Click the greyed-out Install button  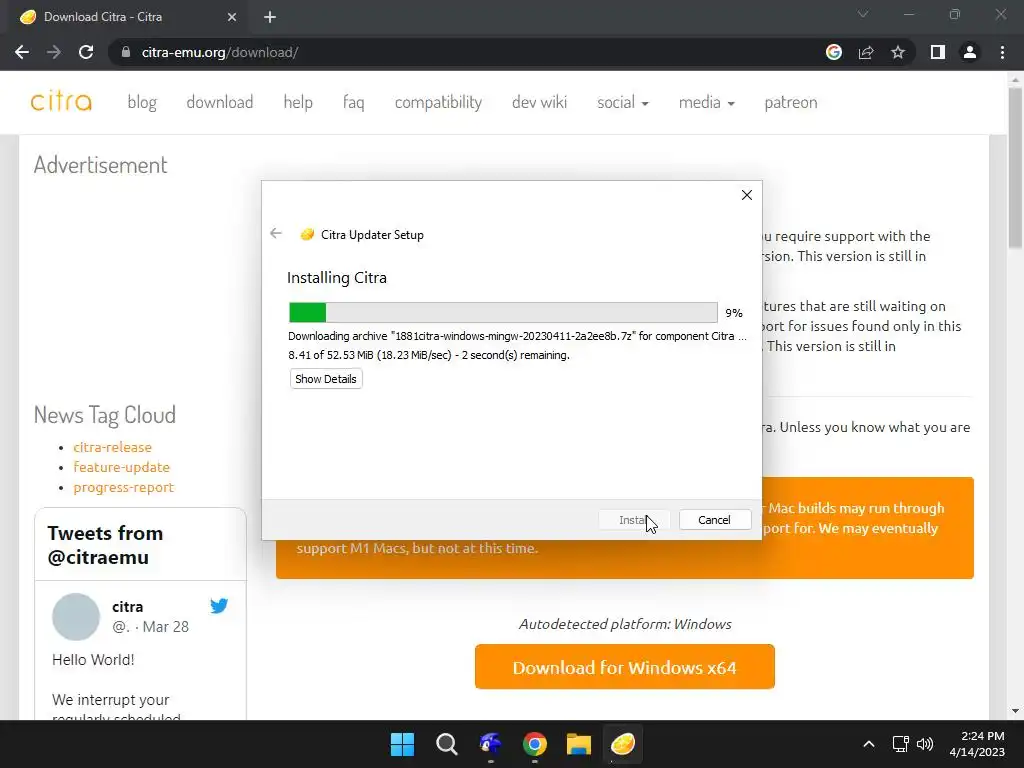[x=634, y=520]
